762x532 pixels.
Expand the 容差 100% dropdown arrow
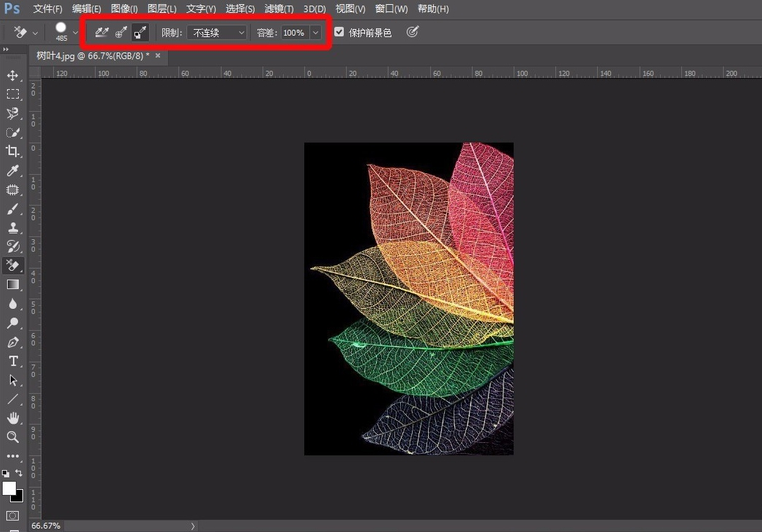coord(316,32)
